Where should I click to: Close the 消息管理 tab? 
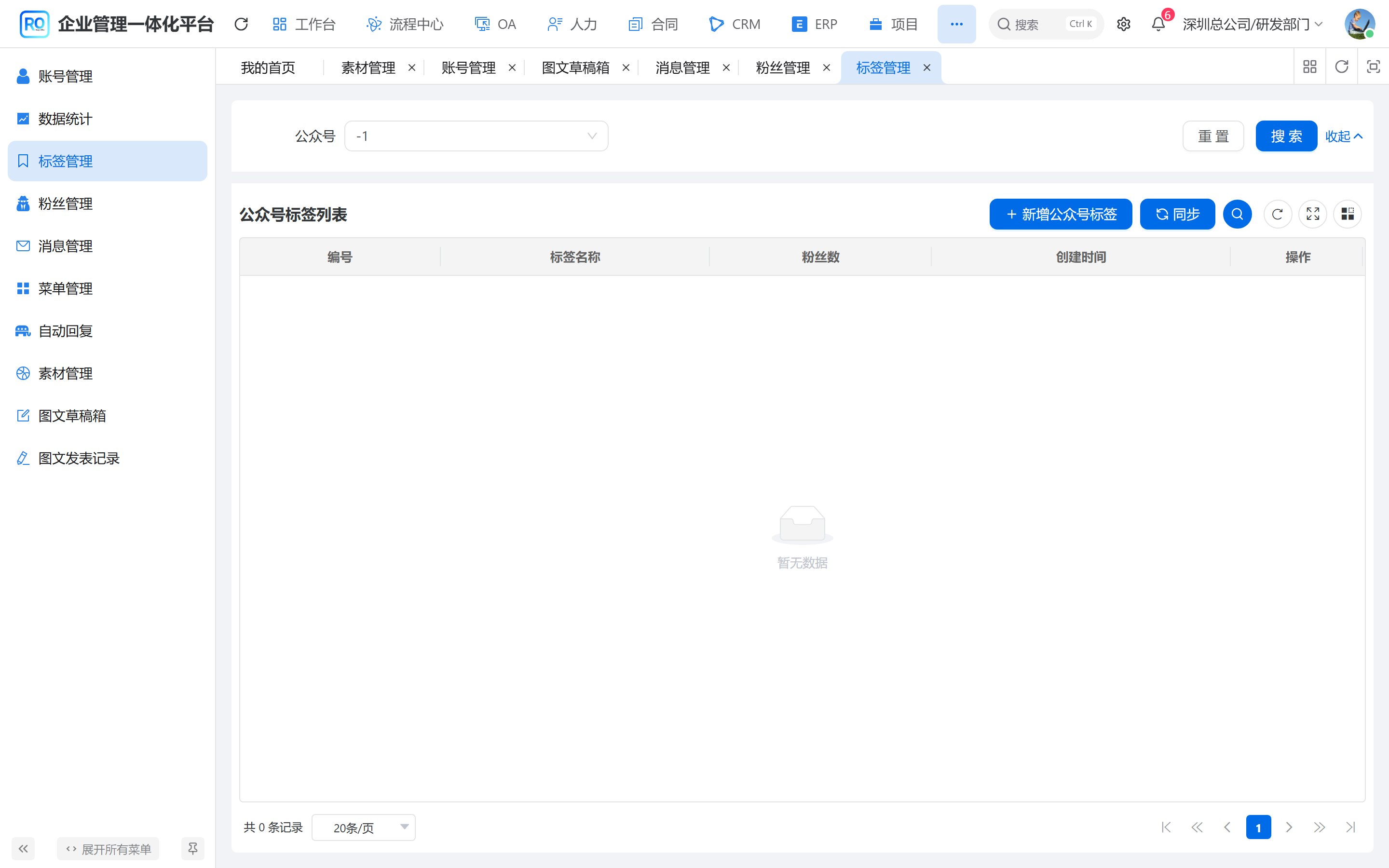coord(726,68)
